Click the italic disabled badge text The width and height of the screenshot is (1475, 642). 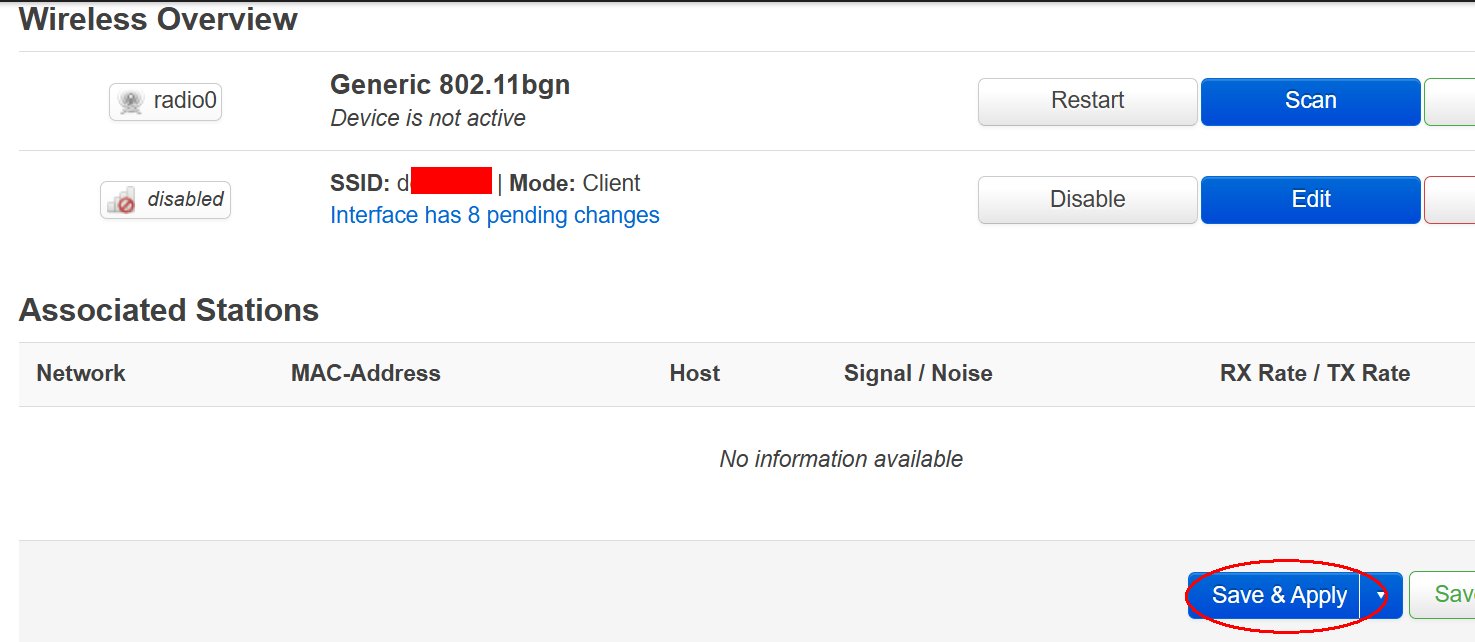pyautogui.click(x=186, y=199)
